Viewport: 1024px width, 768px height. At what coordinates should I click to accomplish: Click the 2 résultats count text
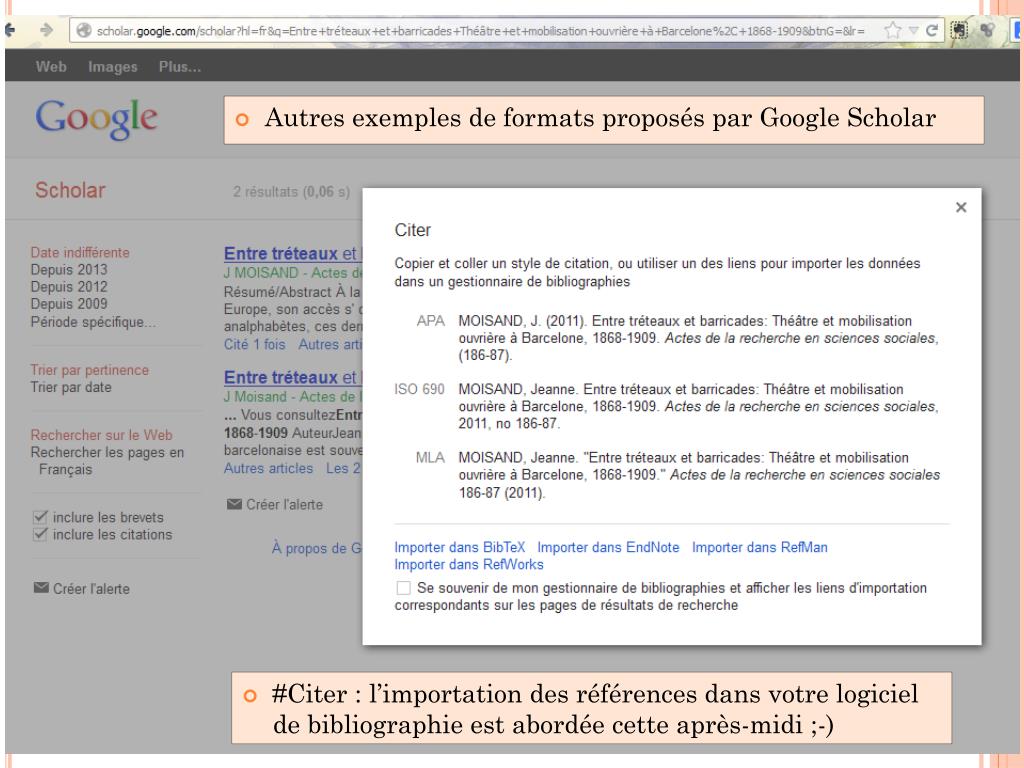291,192
